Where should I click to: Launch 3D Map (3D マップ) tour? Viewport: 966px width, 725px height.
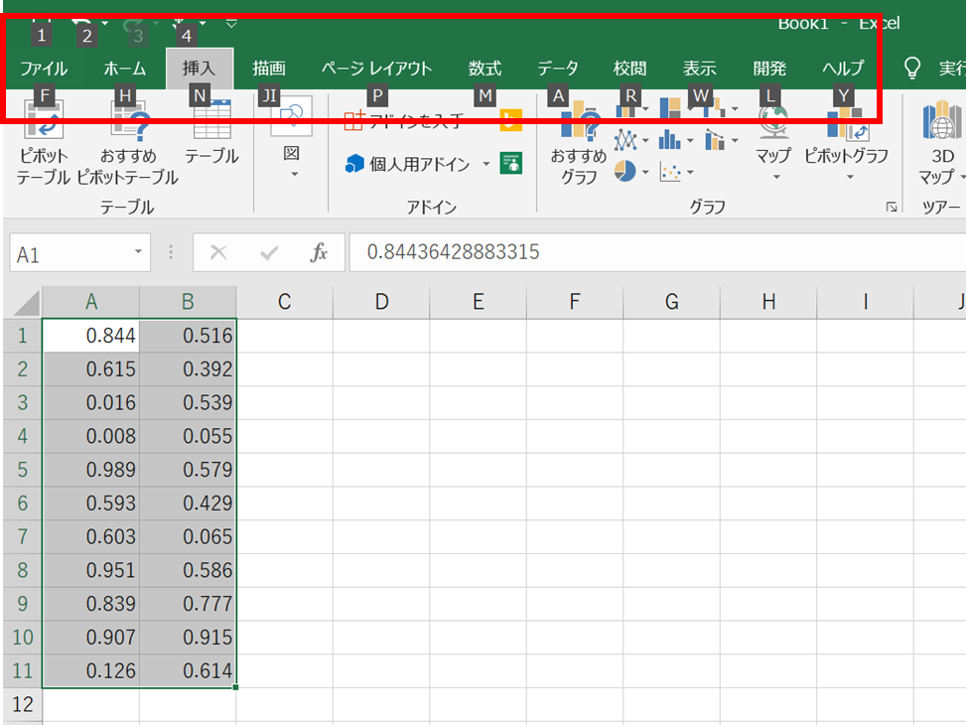tap(943, 145)
